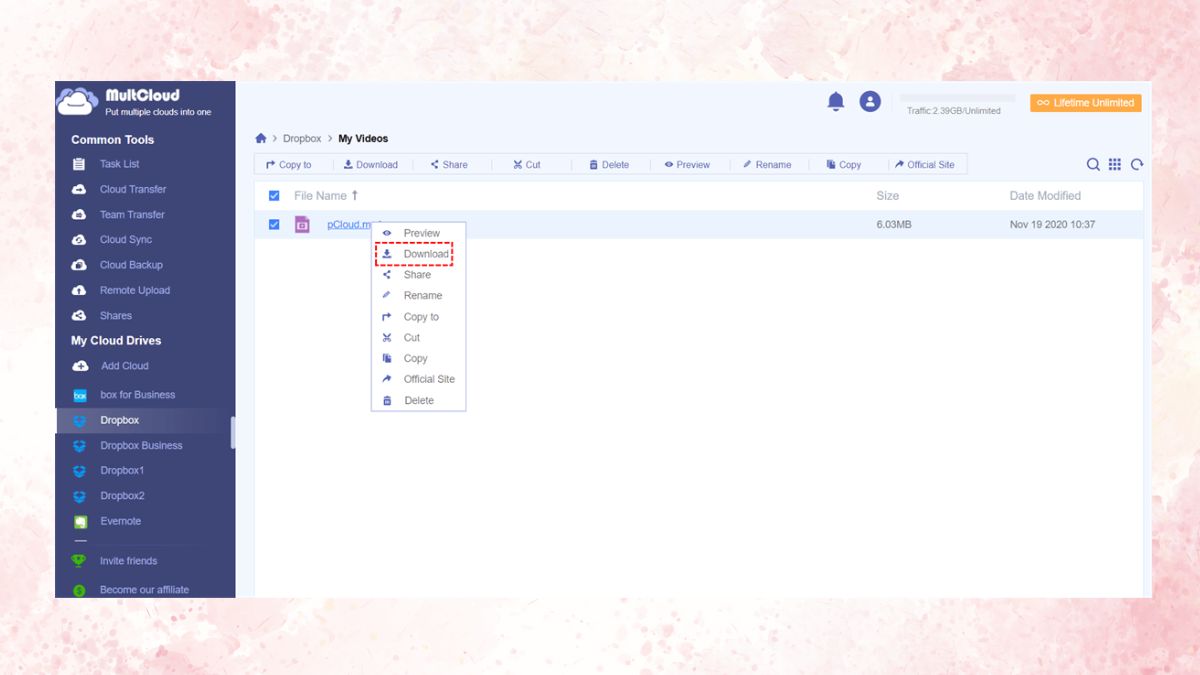Open the notifications bell icon

[x=836, y=101]
